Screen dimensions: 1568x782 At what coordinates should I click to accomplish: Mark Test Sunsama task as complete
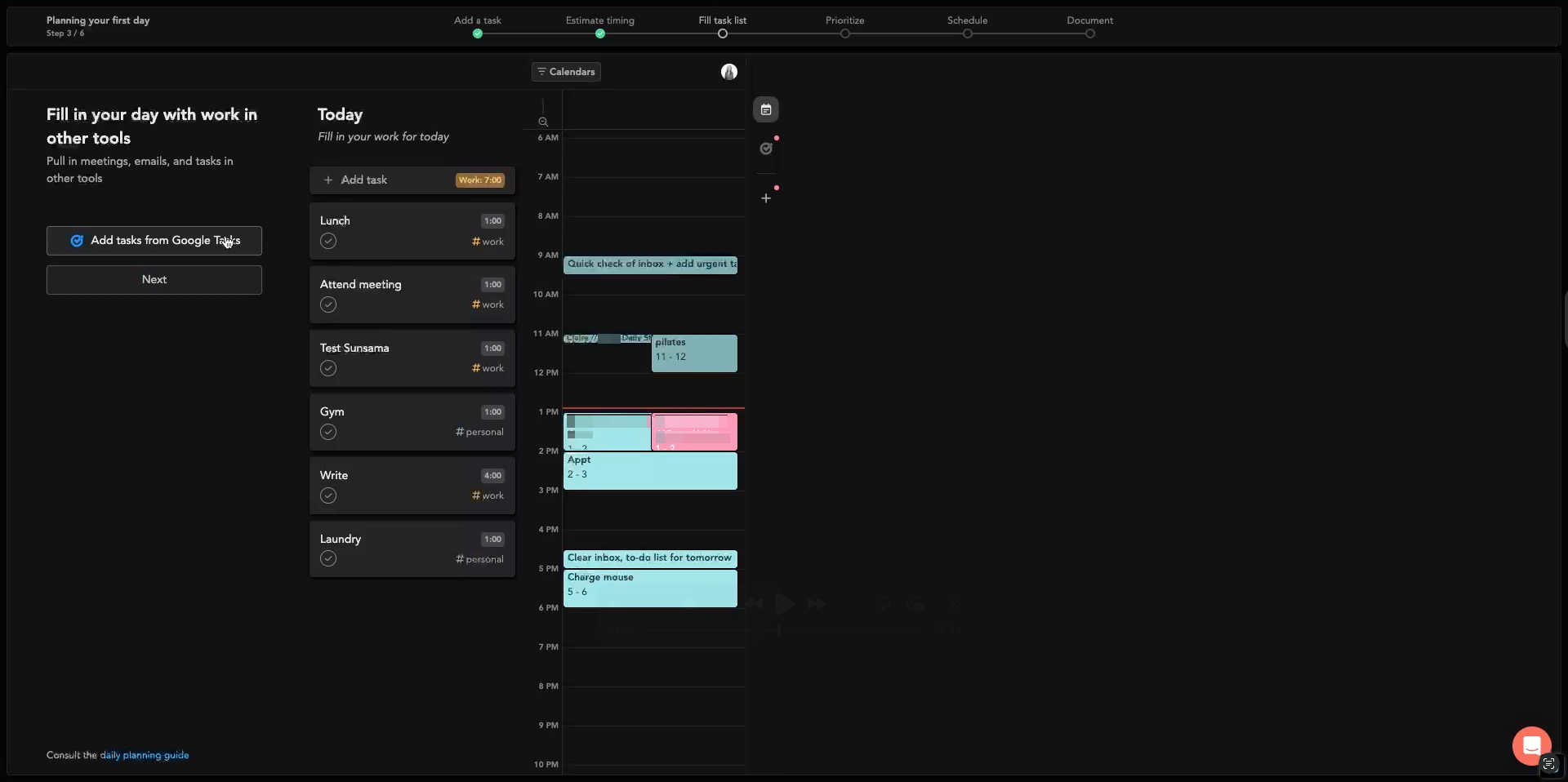point(328,368)
